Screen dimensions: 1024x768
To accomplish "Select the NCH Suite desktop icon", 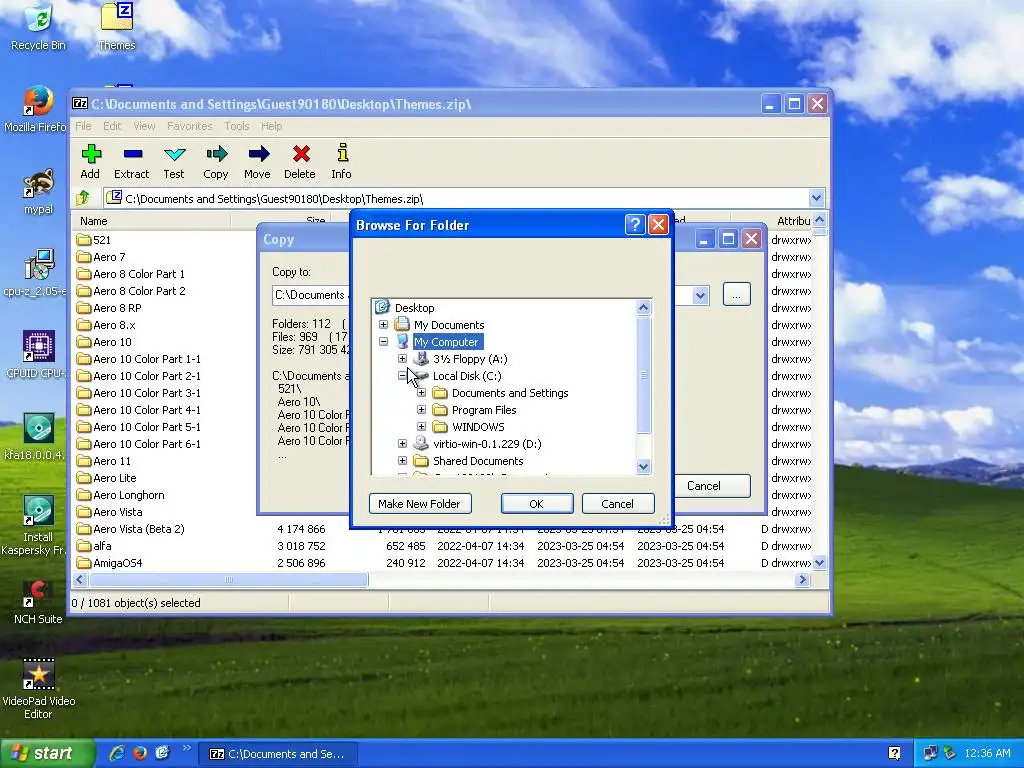I will (38, 602).
